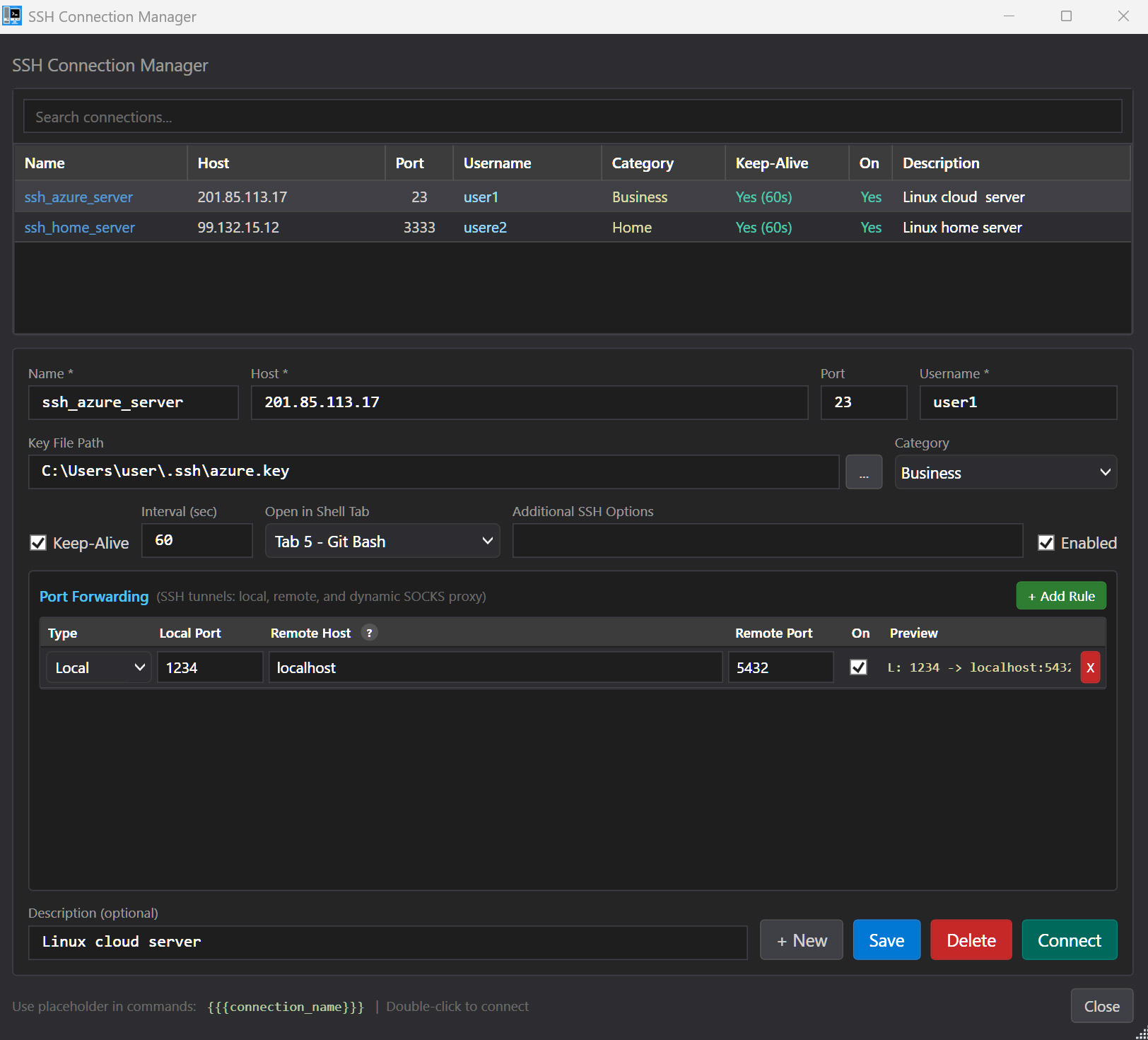Delete the port forwarding rule
Screen dimensions: 1148x1040
tap(1090, 667)
